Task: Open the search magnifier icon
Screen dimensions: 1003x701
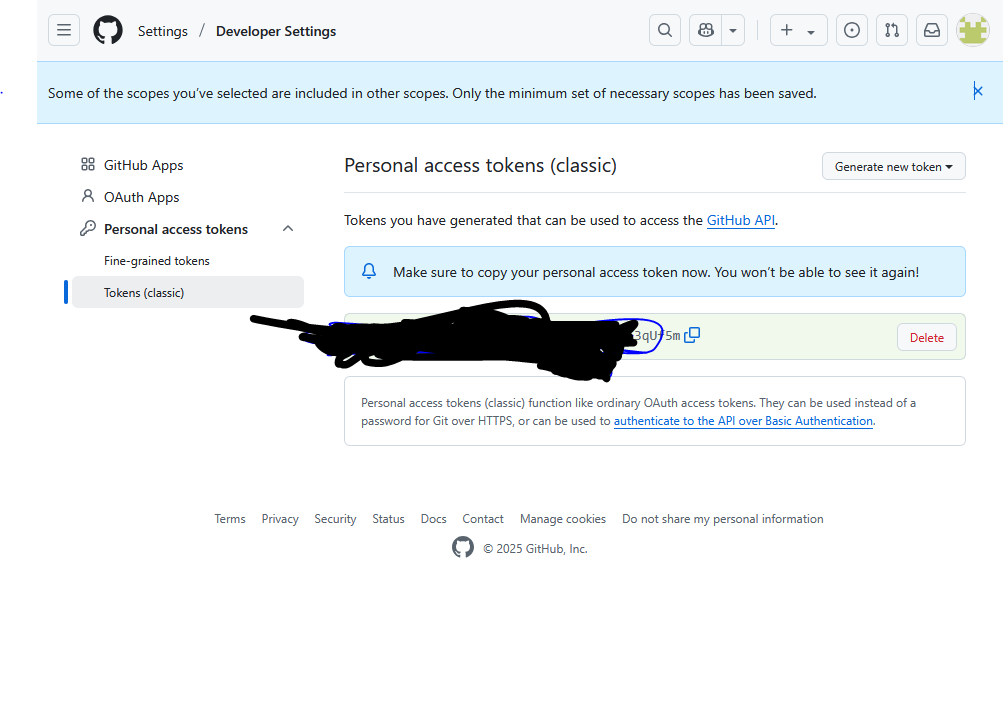Action: (x=665, y=31)
